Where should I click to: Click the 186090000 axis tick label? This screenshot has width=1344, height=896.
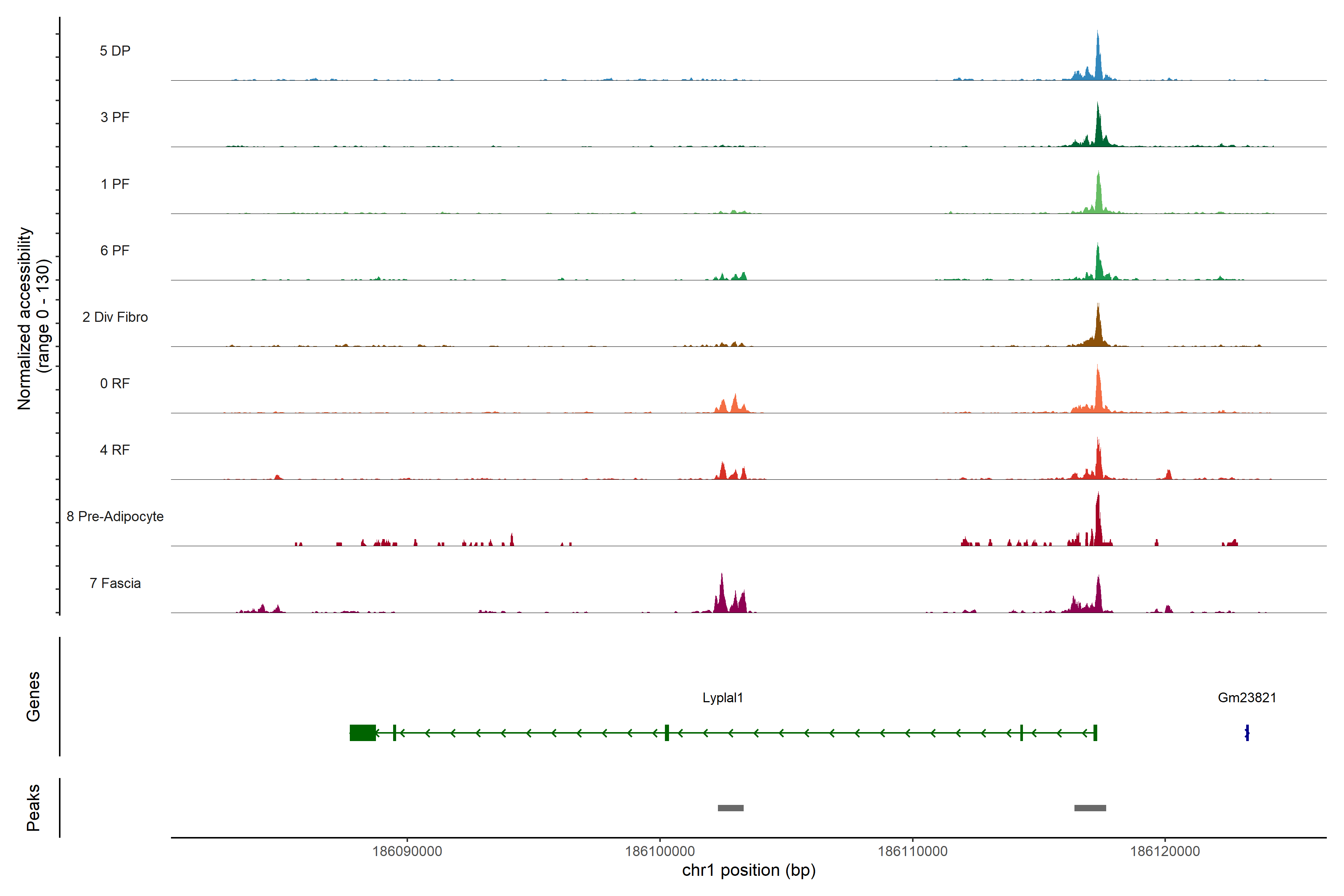pyautogui.click(x=407, y=852)
